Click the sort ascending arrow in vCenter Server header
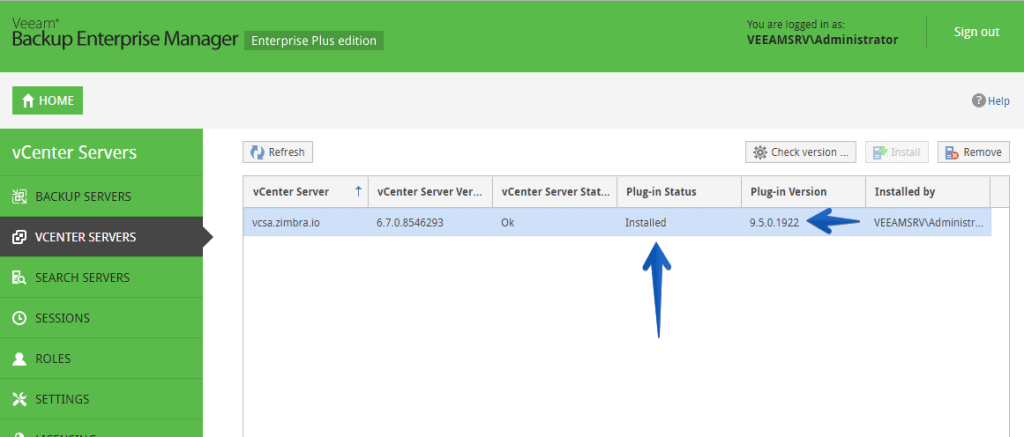 click(358, 191)
